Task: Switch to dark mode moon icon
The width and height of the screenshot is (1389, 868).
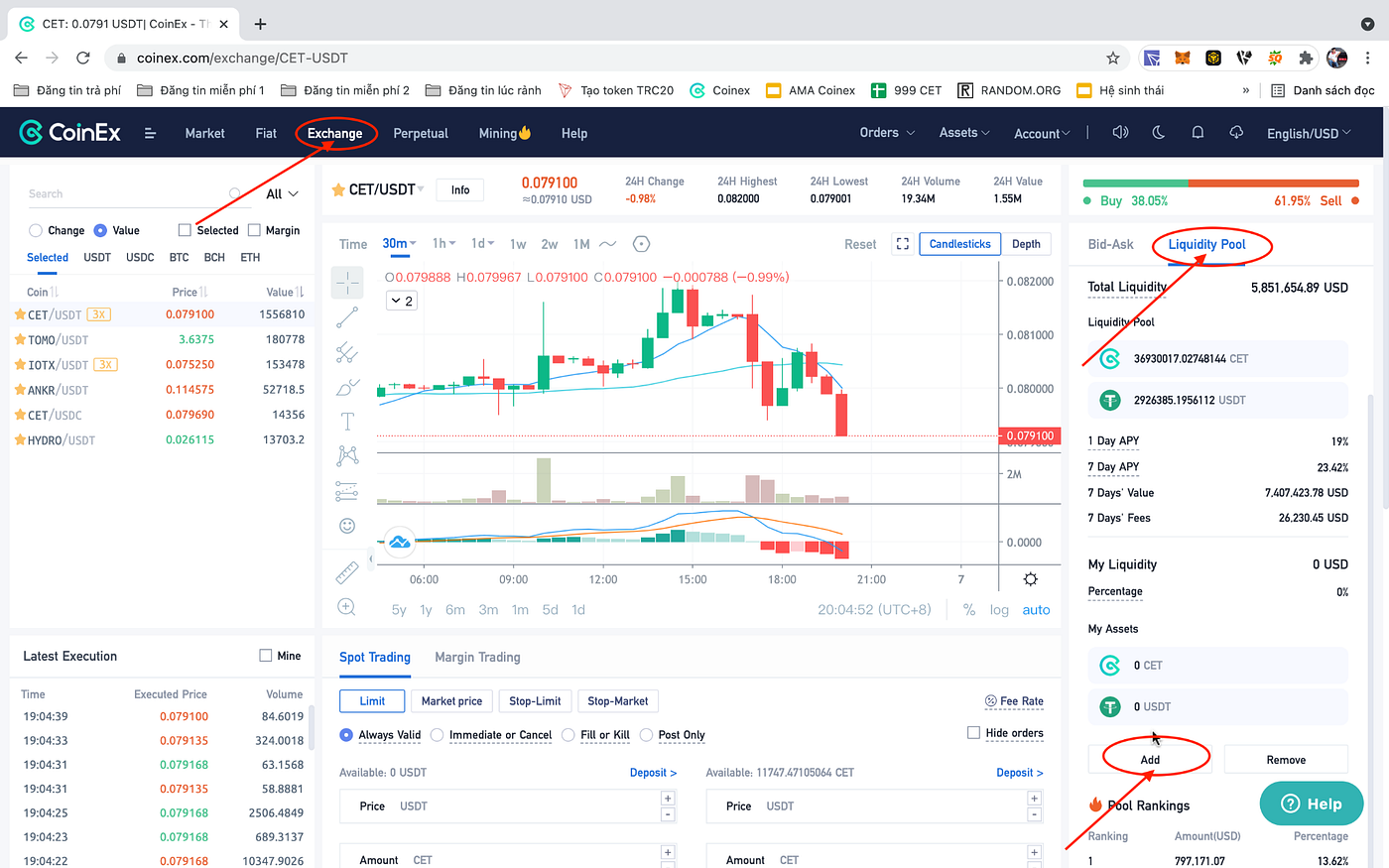Action: click(1159, 133)
